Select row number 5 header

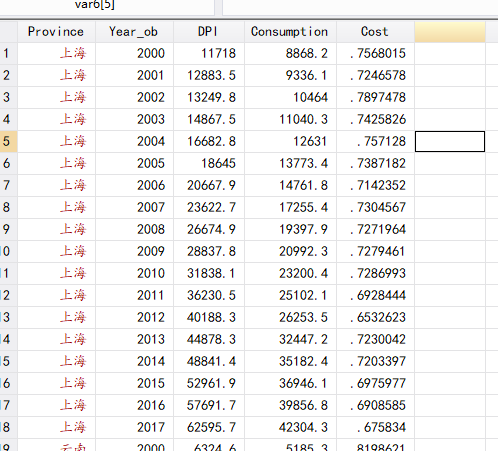pos(8,141)
